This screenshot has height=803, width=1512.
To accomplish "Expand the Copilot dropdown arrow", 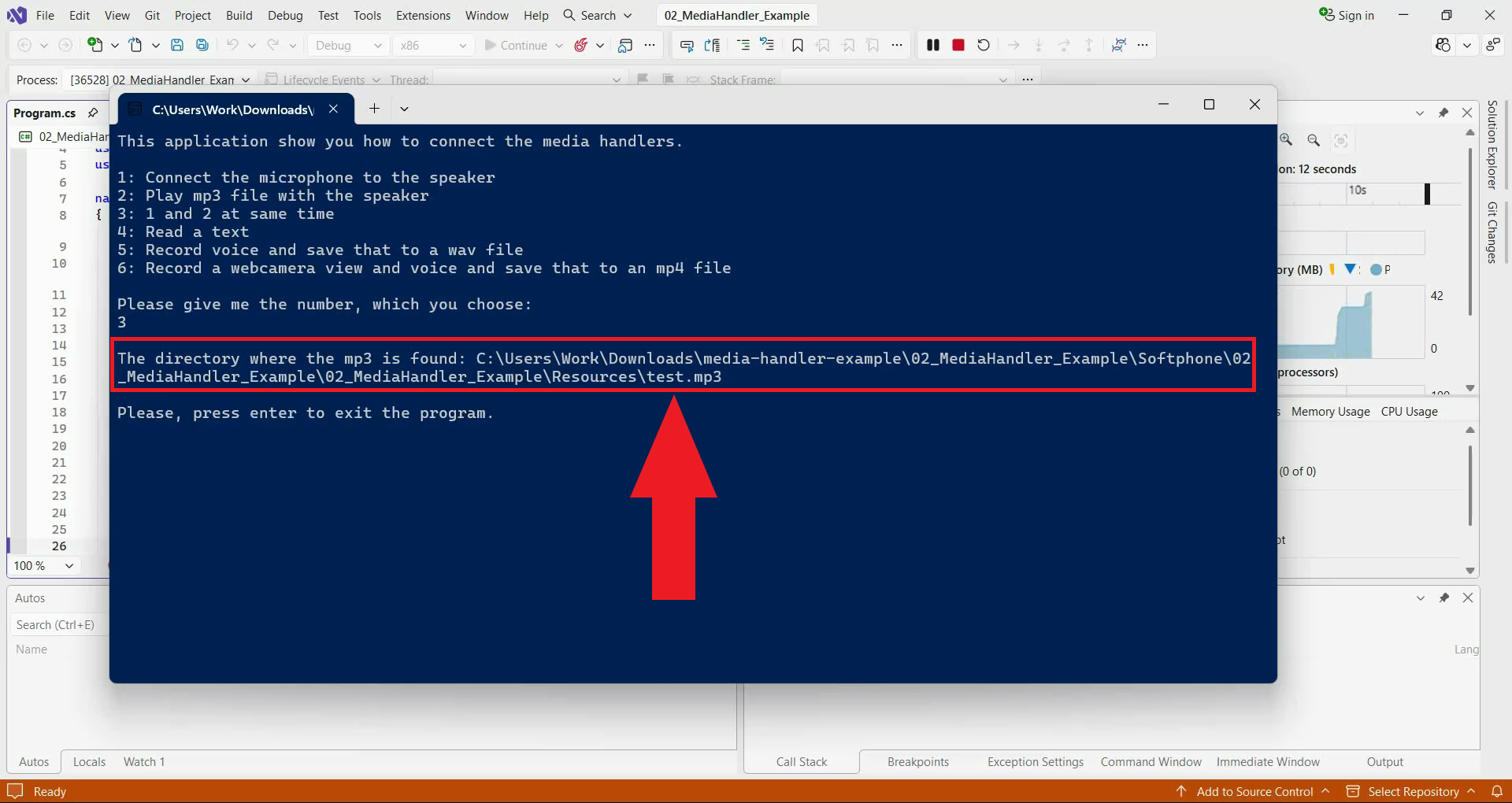I will tap(1466, 45).
